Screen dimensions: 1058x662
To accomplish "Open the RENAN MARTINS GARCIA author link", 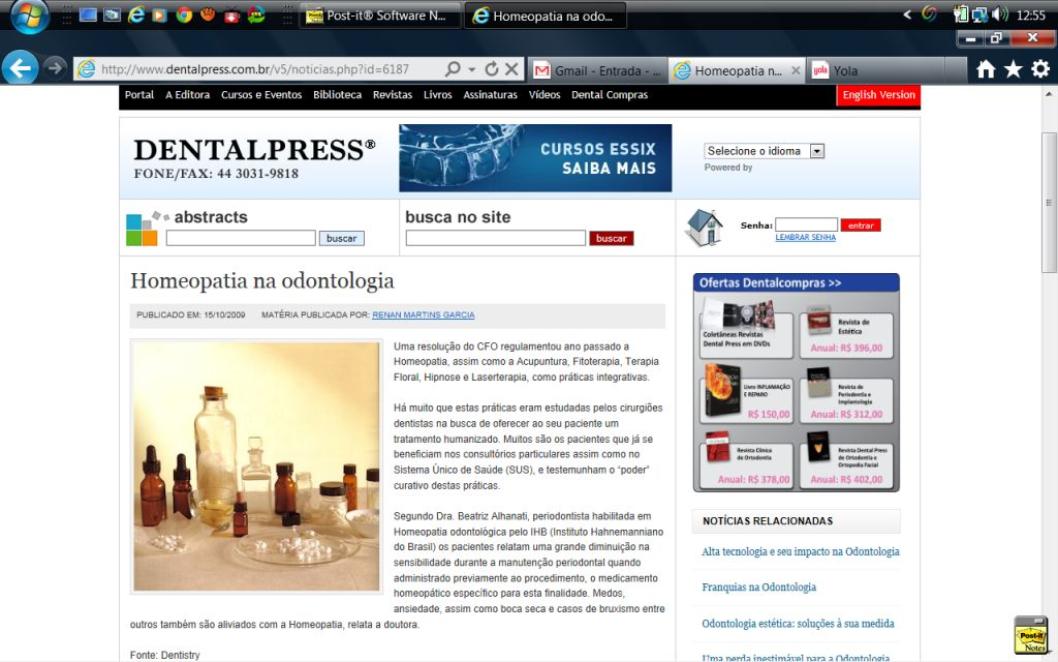I will tap(423, 315).
